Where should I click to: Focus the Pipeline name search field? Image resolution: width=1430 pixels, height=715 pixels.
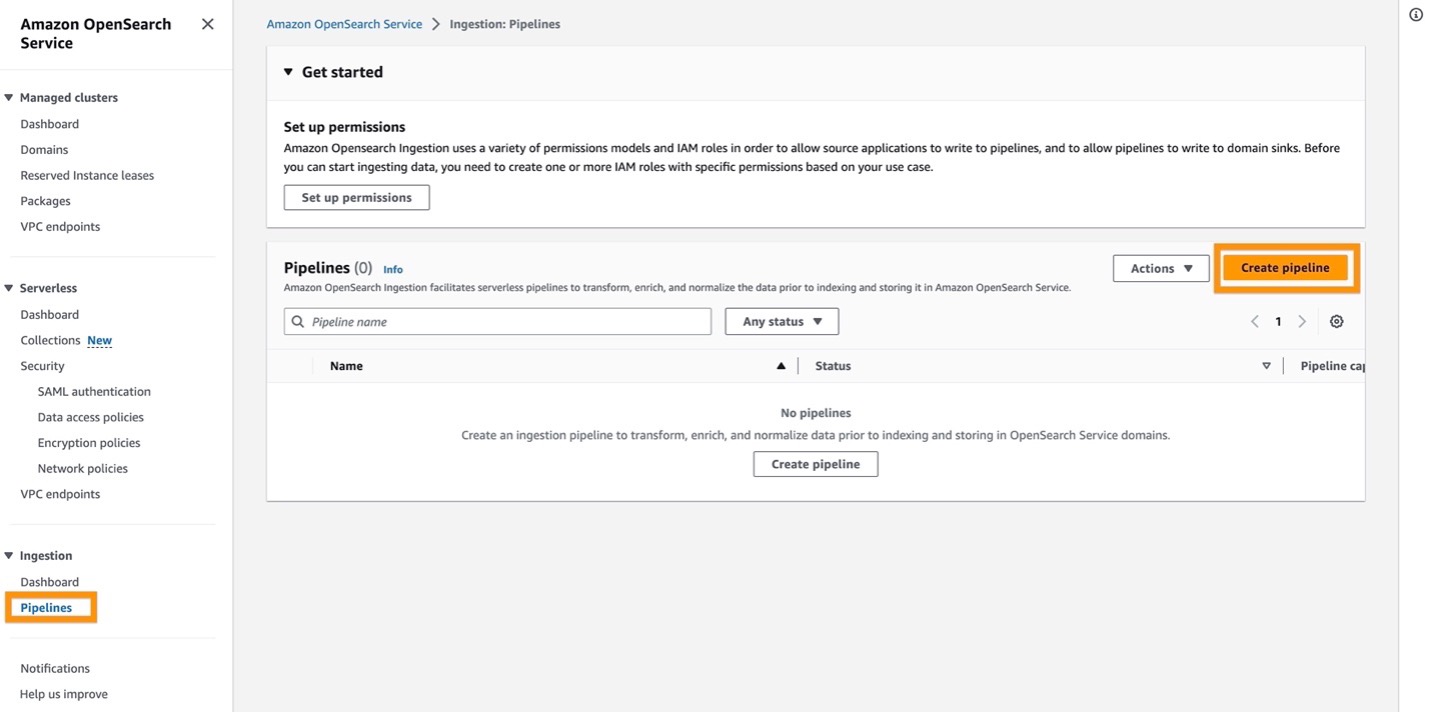[x=497, y=322]
